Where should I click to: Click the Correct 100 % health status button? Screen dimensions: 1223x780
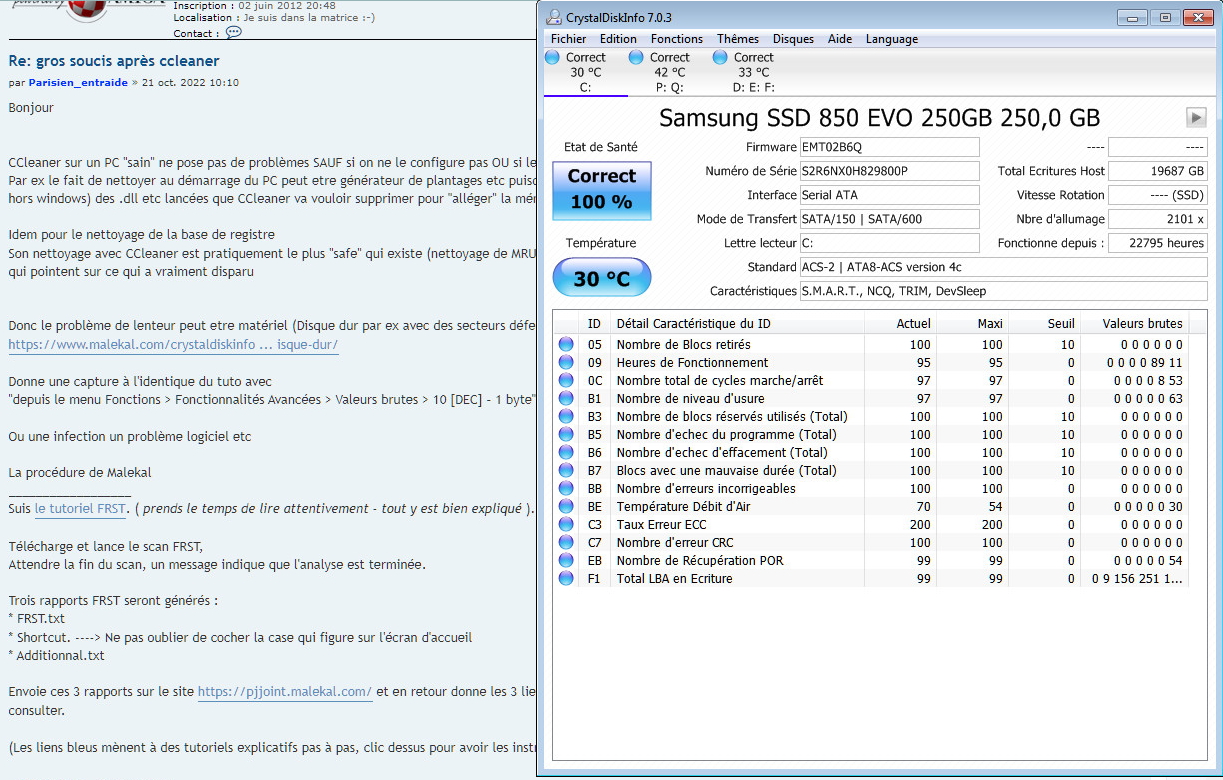click(x=601, y=189)
